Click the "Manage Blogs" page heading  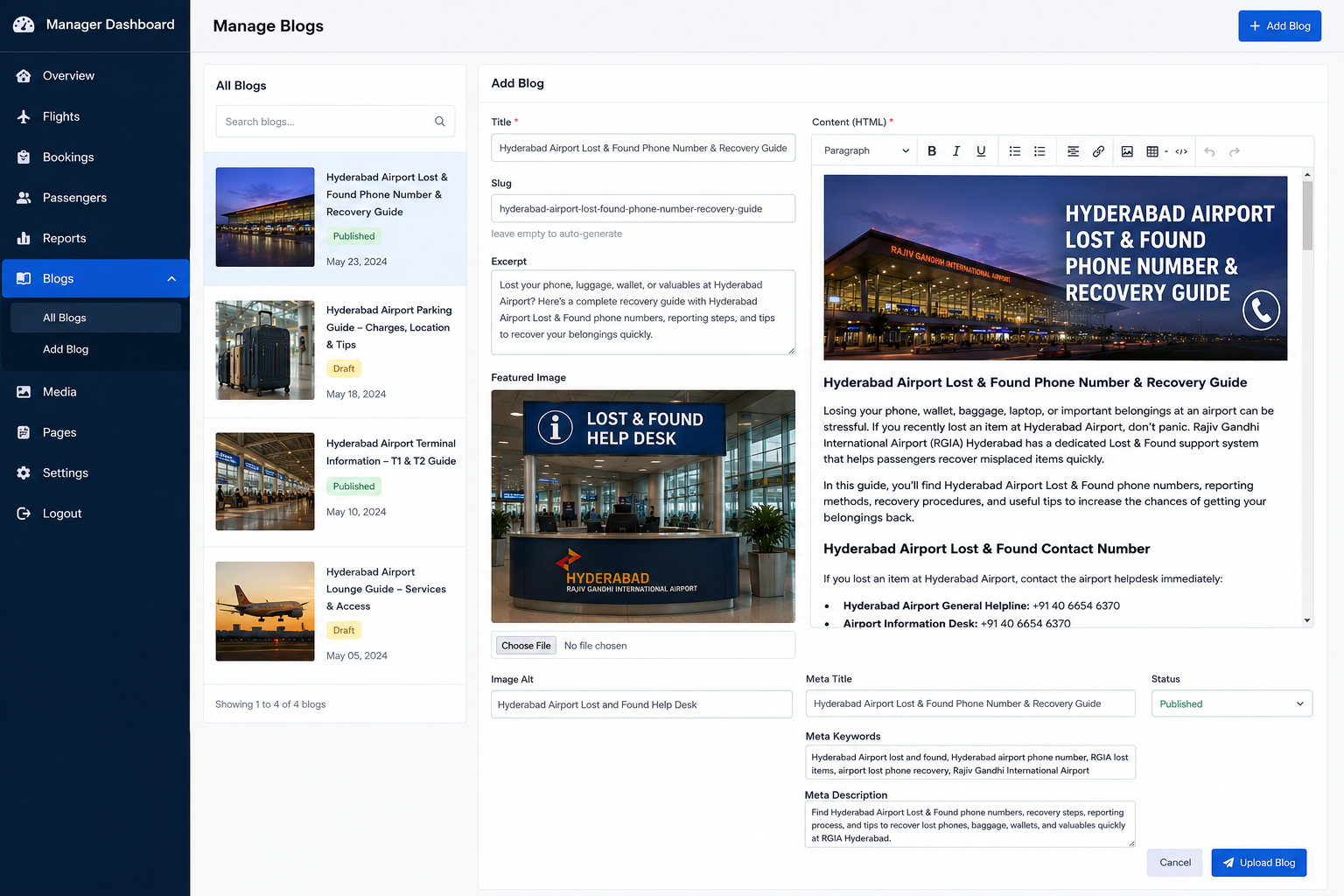pyautogui.click(x=268, y=26)
